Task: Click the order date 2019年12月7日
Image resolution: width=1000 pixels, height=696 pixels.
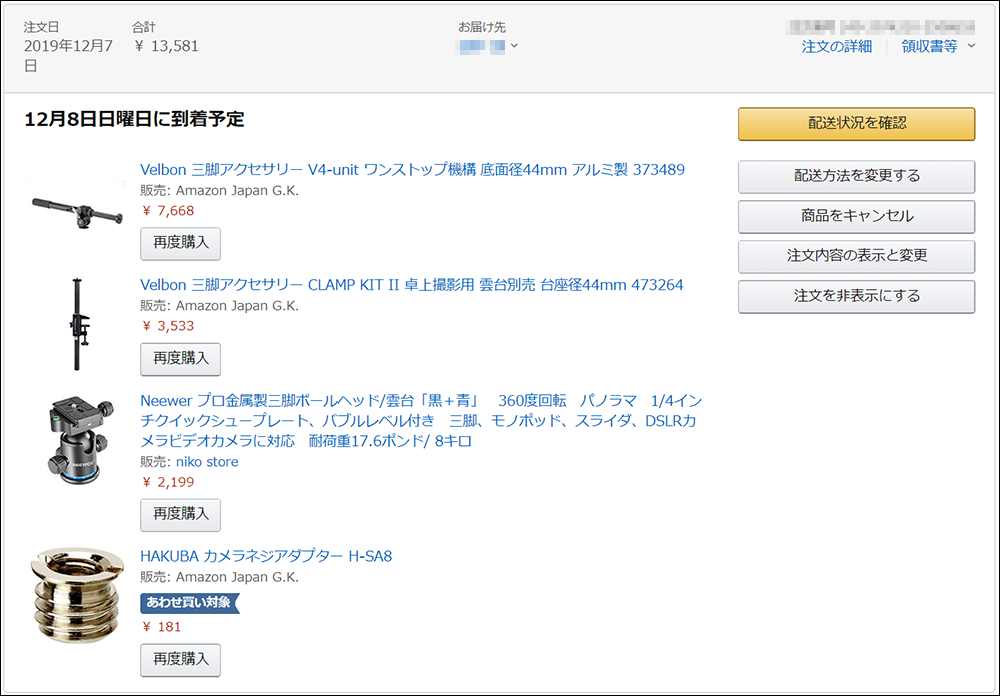Action: 68,56
